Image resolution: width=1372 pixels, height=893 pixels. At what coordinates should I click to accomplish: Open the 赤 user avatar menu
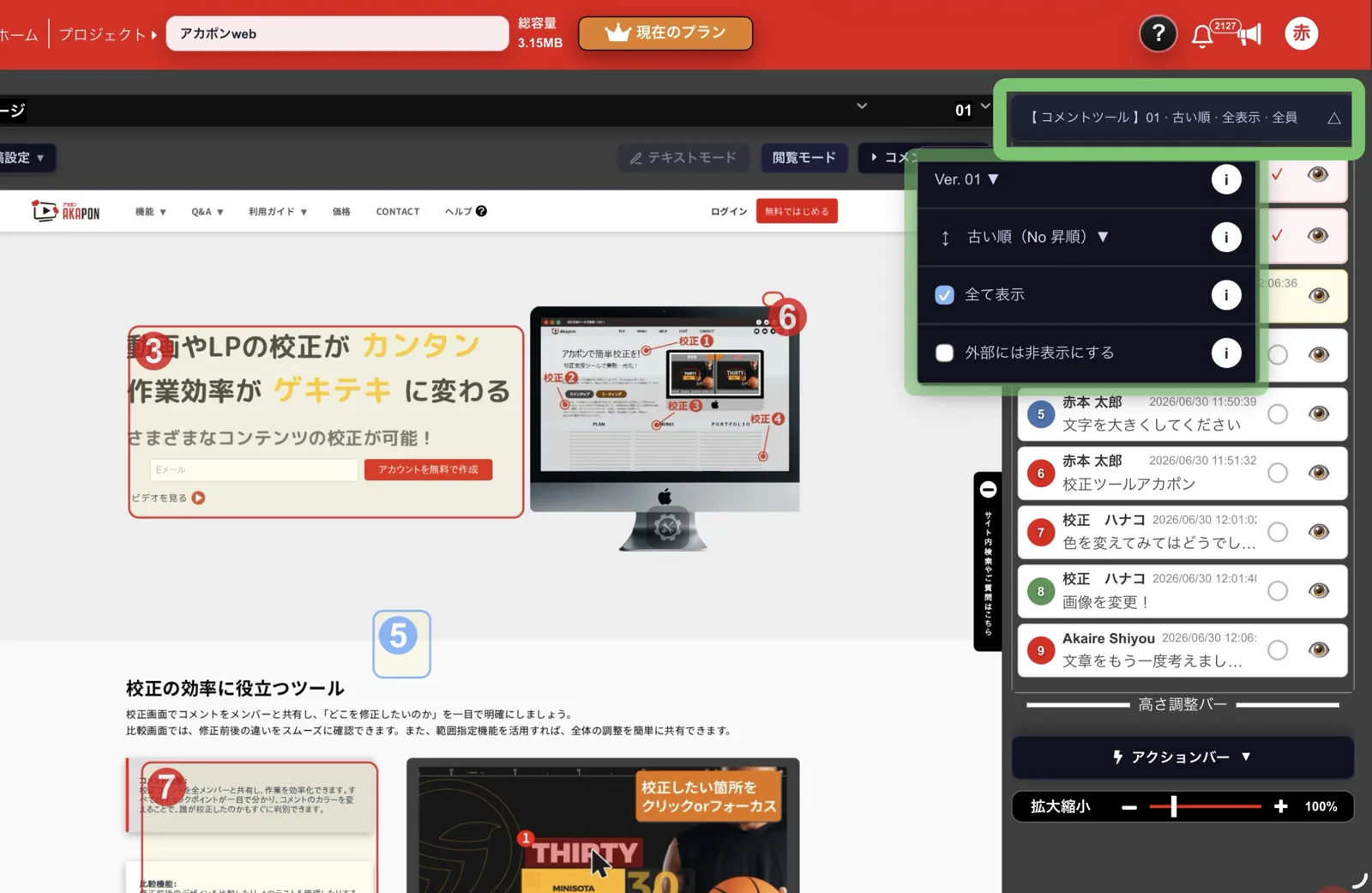point(1301,33)
